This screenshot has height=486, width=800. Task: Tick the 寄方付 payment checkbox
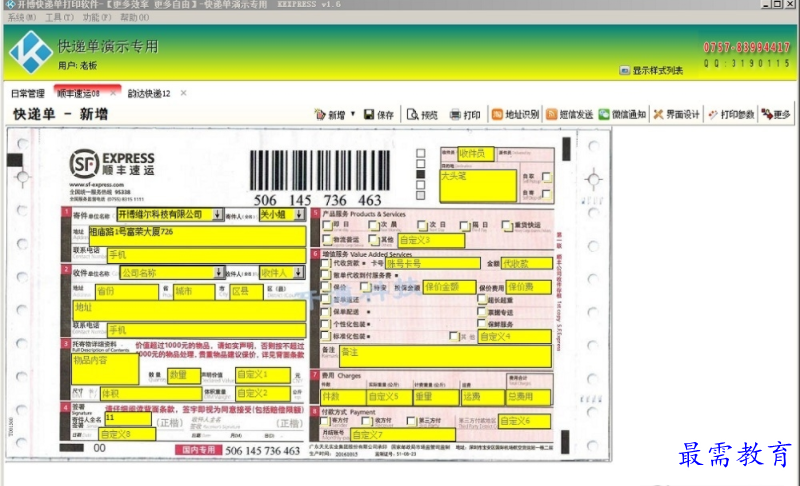coord(325,421)
